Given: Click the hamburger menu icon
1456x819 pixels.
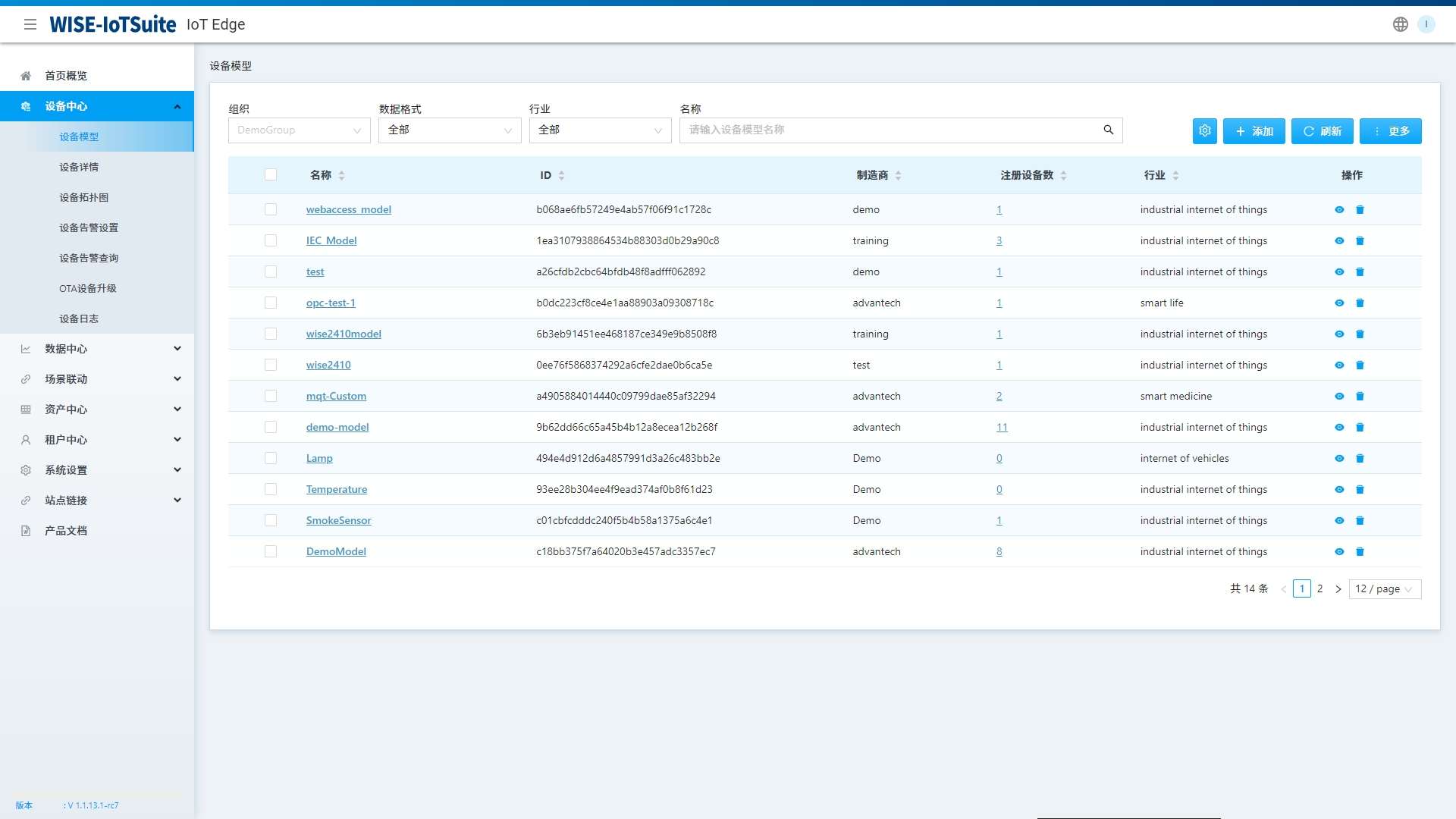Looking at the screenshot, I should 30,24.
